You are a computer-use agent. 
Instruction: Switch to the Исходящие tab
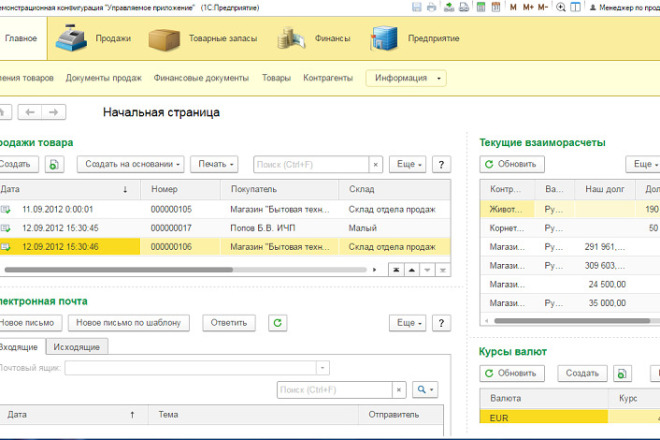click(77, 347)
